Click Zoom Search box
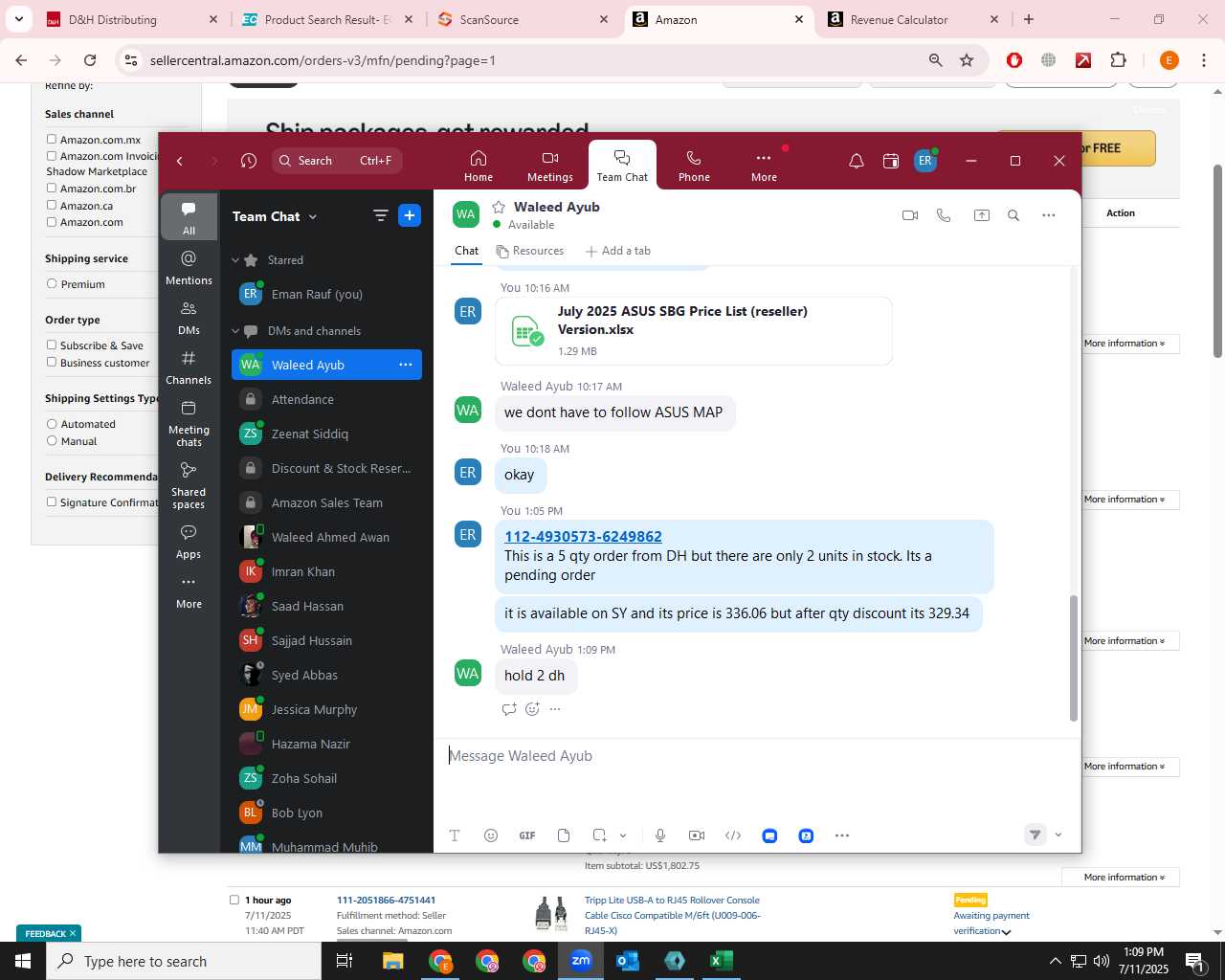Screen dimensions: 1225x980 pyautogui.click(x=337, y=161)
